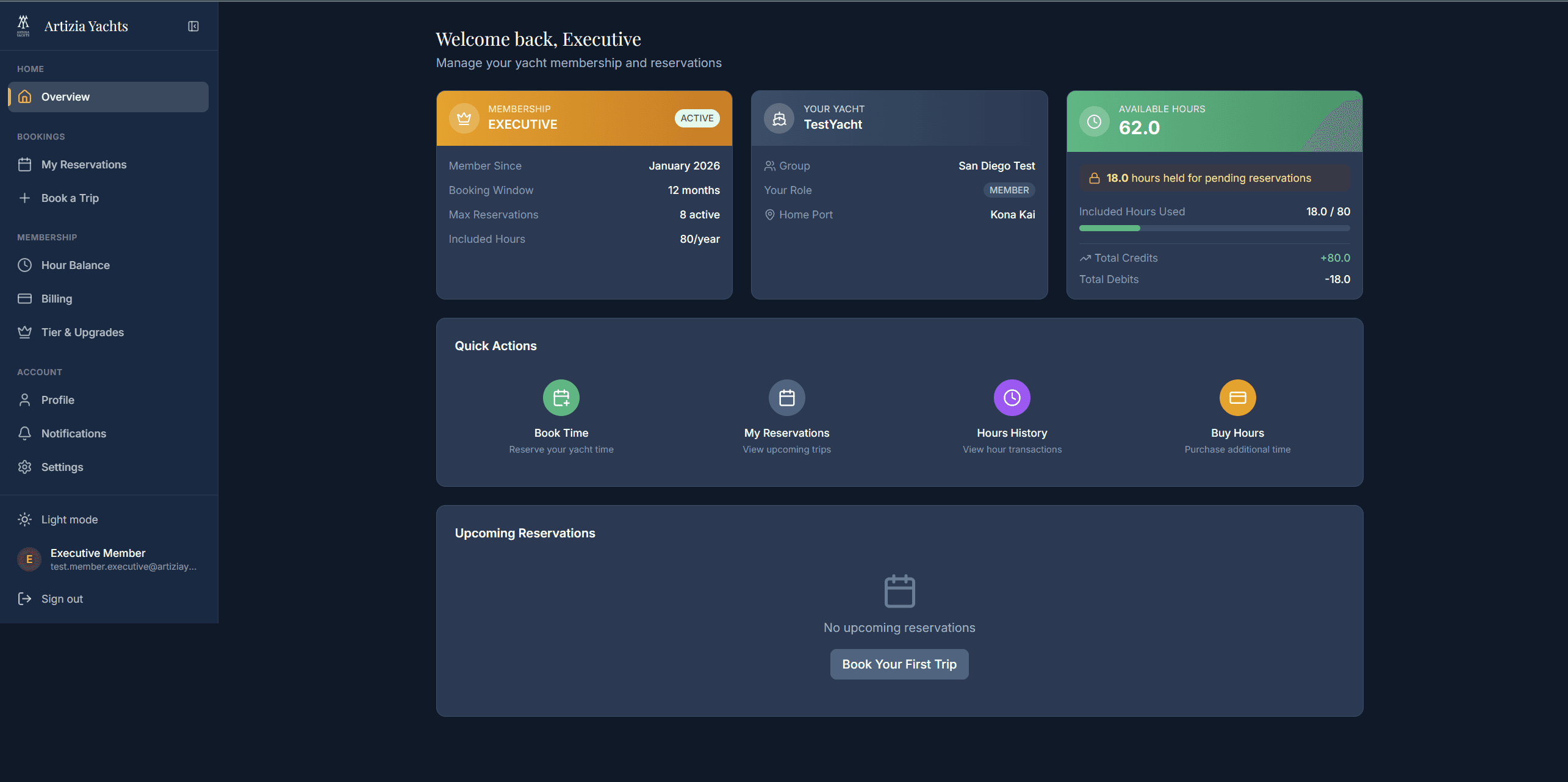1568x782 pixels.
Task: Click the Artizia Yachts crown logo
Action: coord(23,25)
